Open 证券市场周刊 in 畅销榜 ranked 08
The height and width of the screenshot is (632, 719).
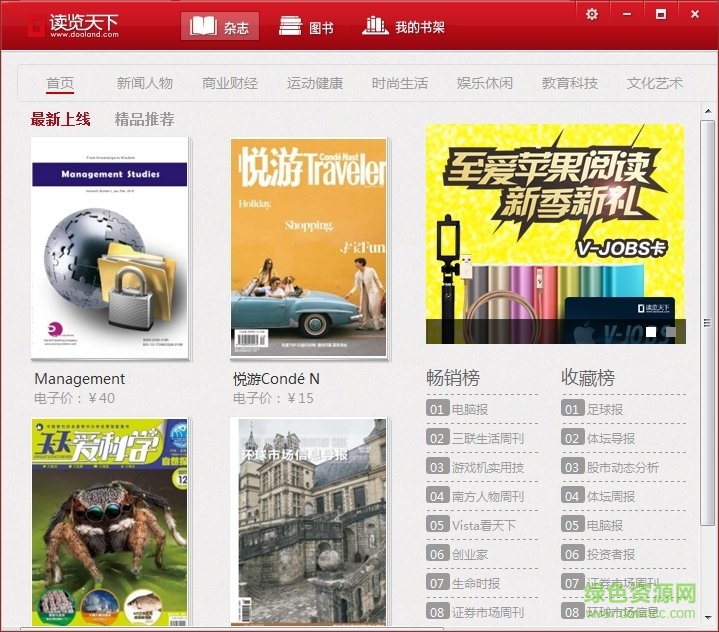click(x=488, y=612)
